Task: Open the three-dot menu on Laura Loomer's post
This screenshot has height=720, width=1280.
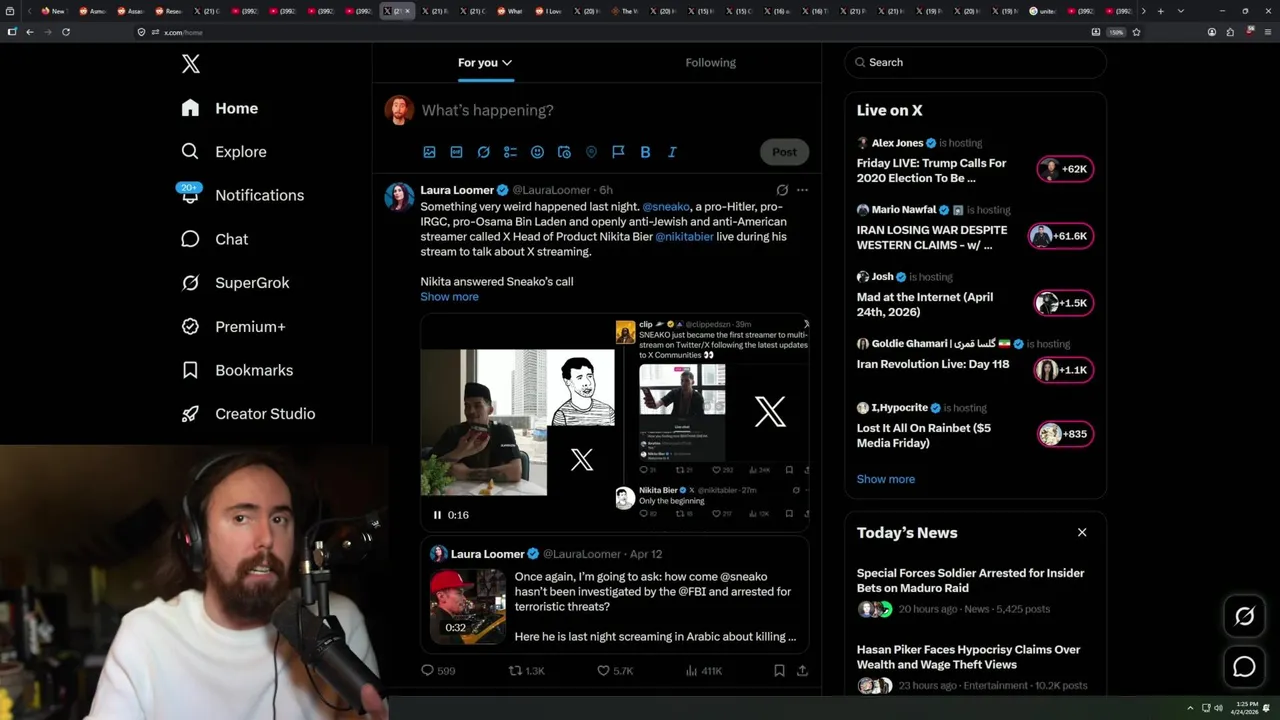Action: (x=802, y=190)
